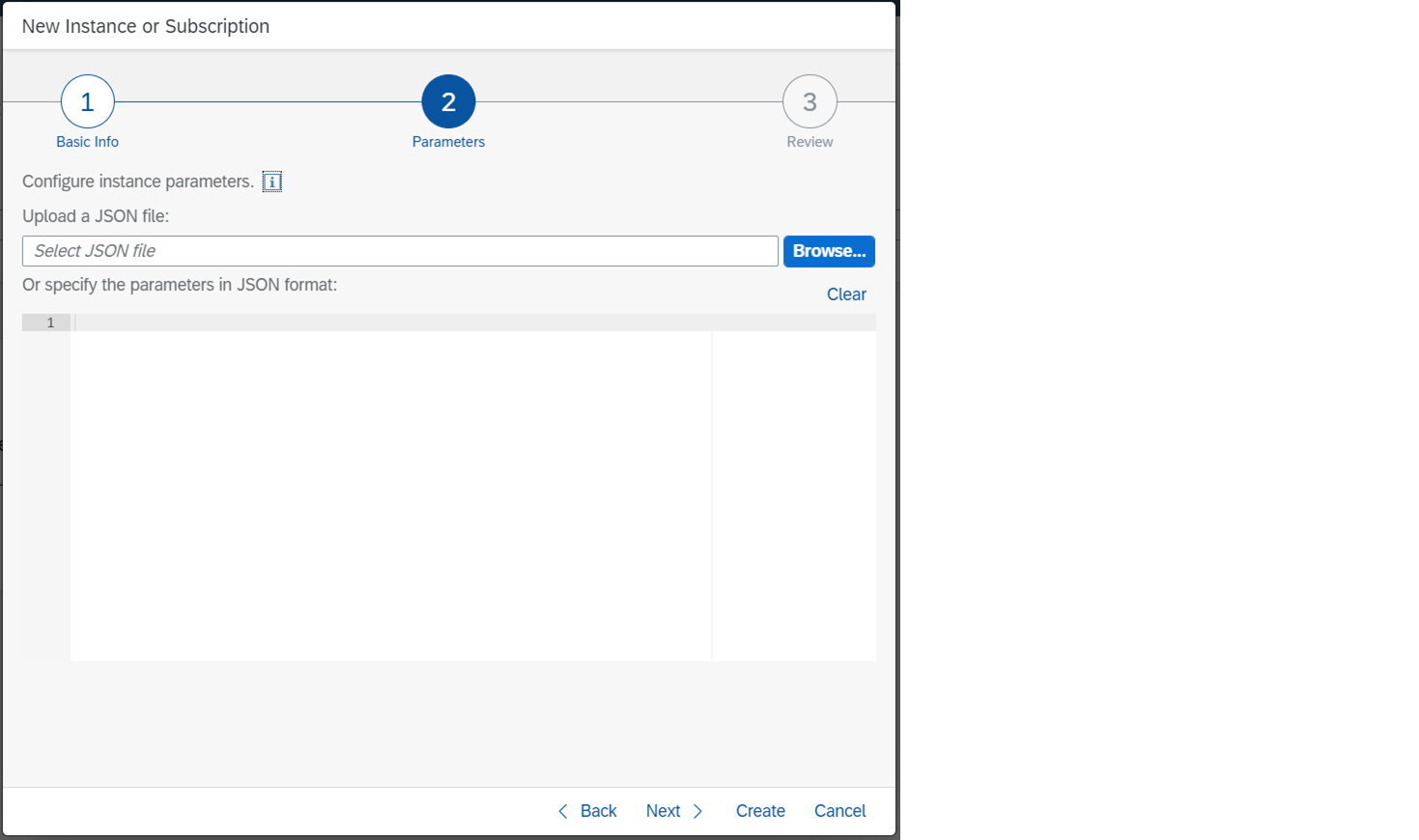Cancel the new instance dialog
This screenshot has height=840, width=1419.
(839, 811)
